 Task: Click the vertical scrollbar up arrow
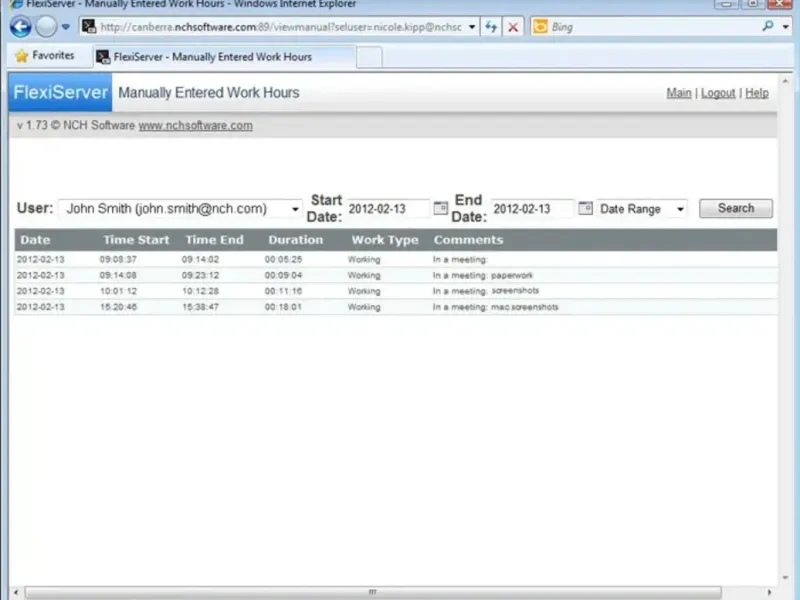785,81
